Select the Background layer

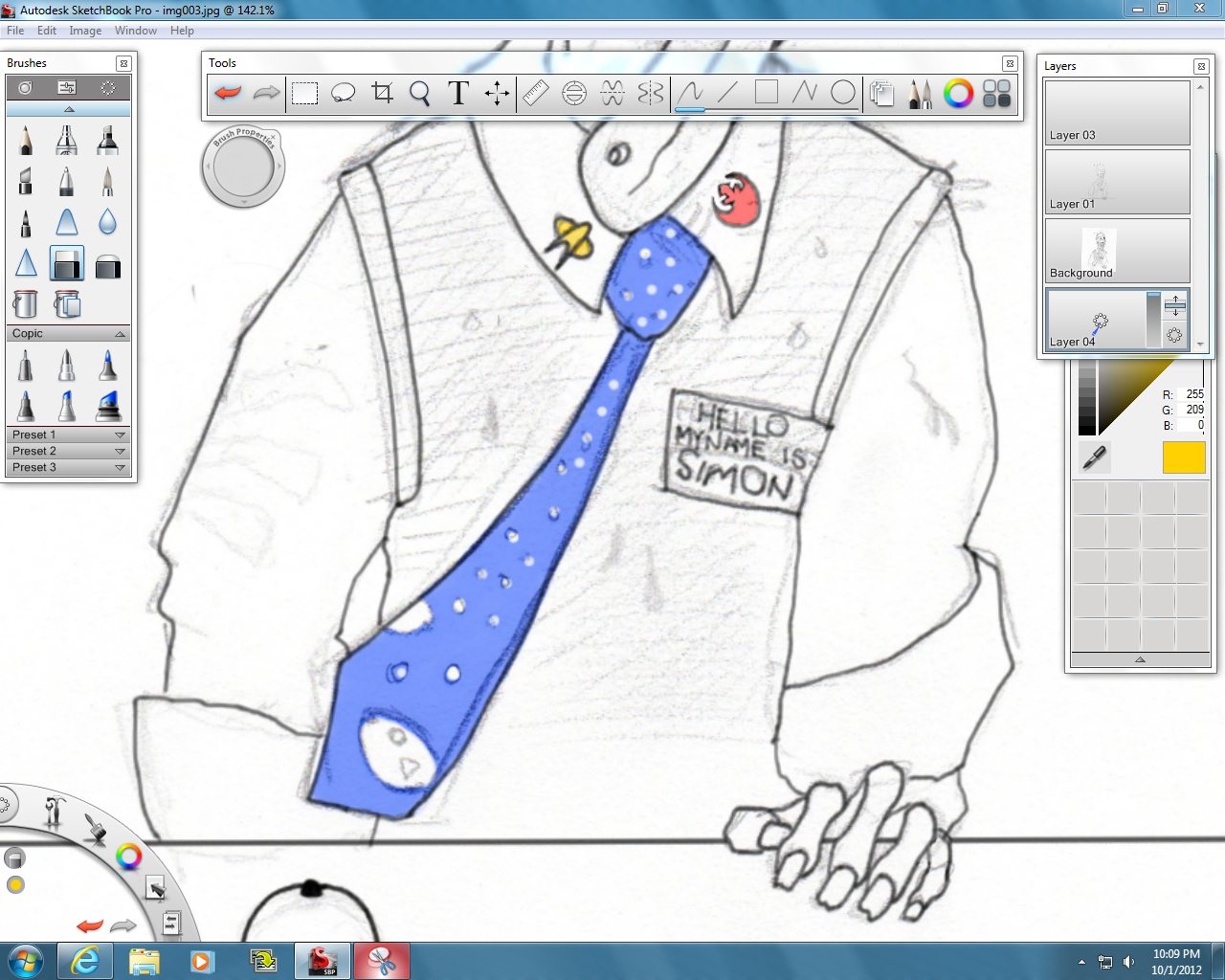(x=1118, y=251)
